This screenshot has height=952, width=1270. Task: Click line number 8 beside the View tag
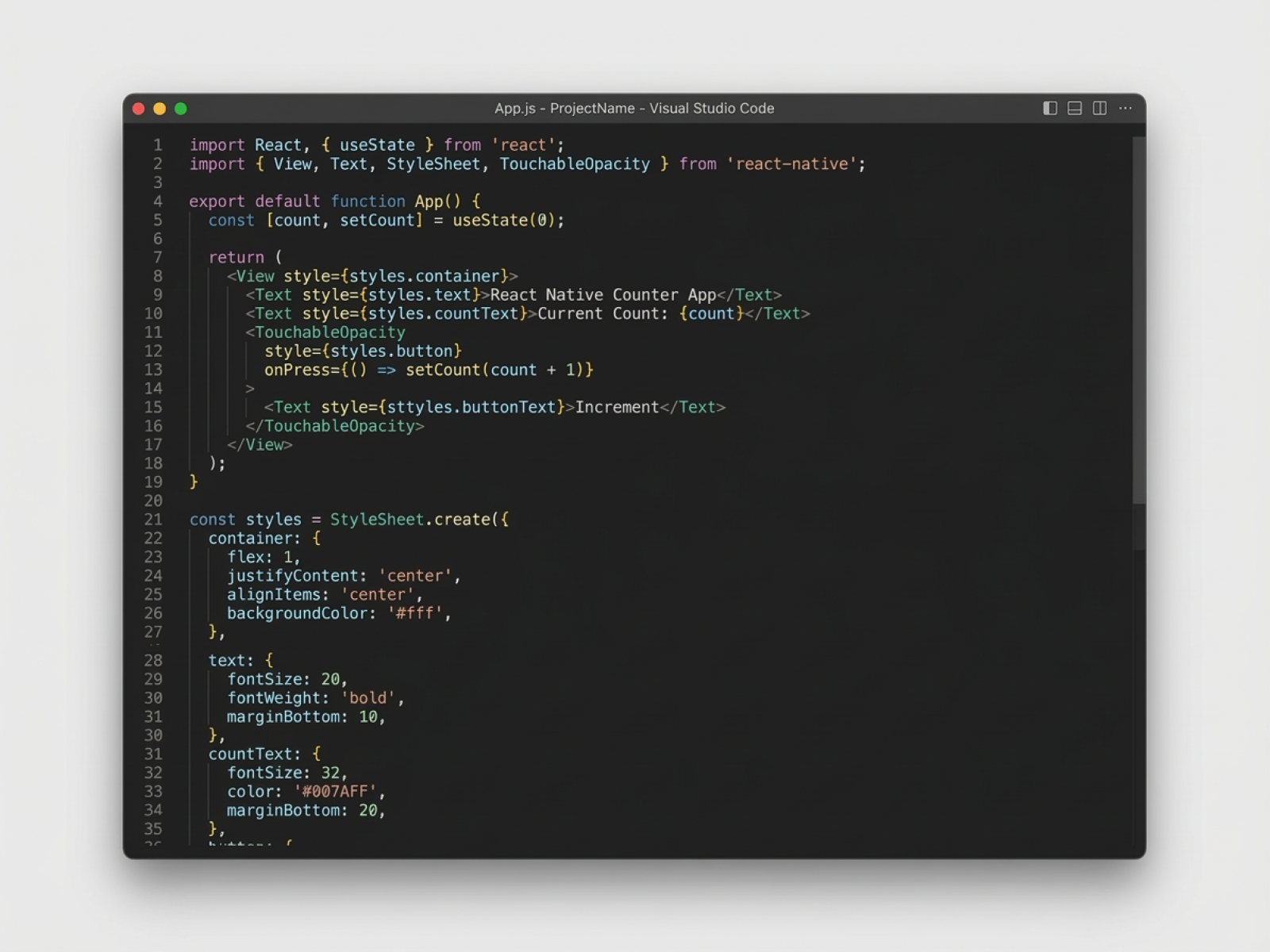click(x=157, y=276)
